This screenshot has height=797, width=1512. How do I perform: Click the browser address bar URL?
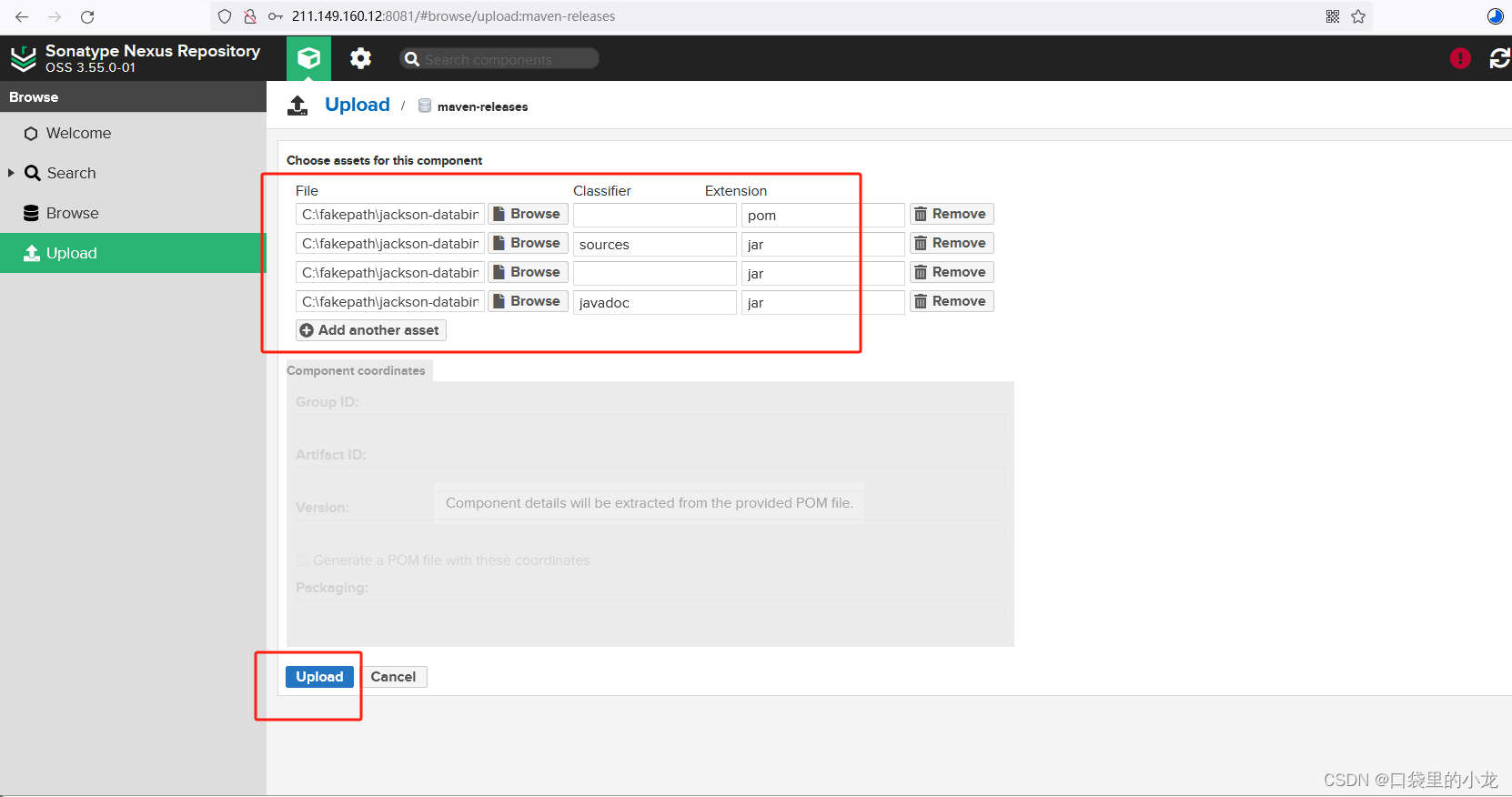tap(453, 16)
